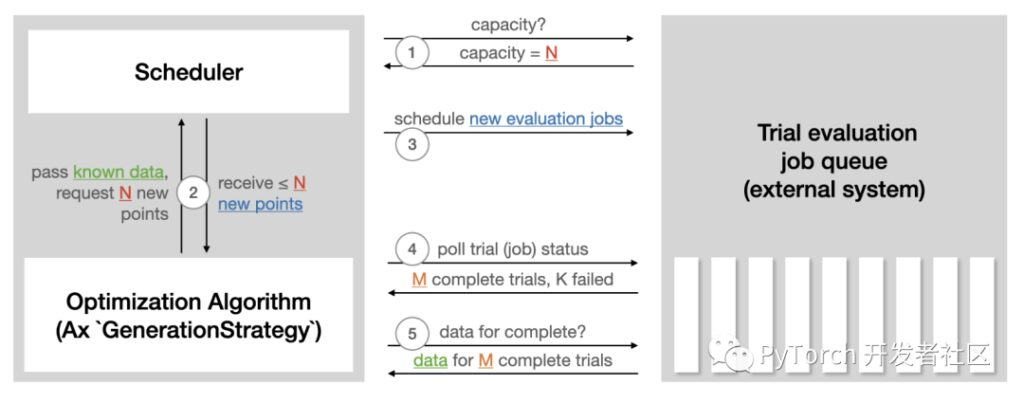This screenshot has height=403, width=1024.
Task: Click the WeChat logo in the watermark
Action: (x=731, y=354)
